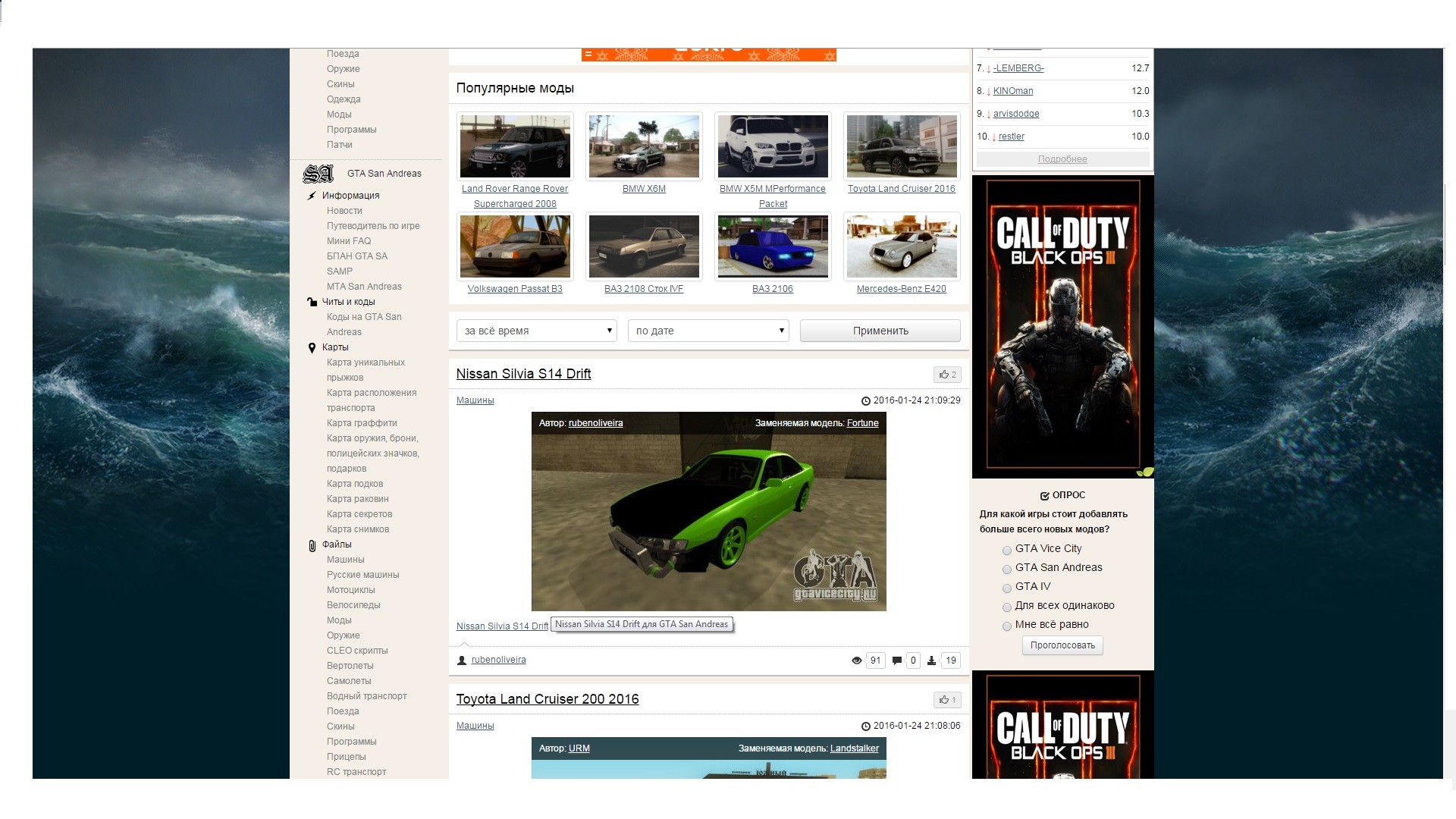Click the ОПРОС checkmark icon
The height and width of the screenshot is (819, 1456).
pyautogui.click(x=1044, y=496)
